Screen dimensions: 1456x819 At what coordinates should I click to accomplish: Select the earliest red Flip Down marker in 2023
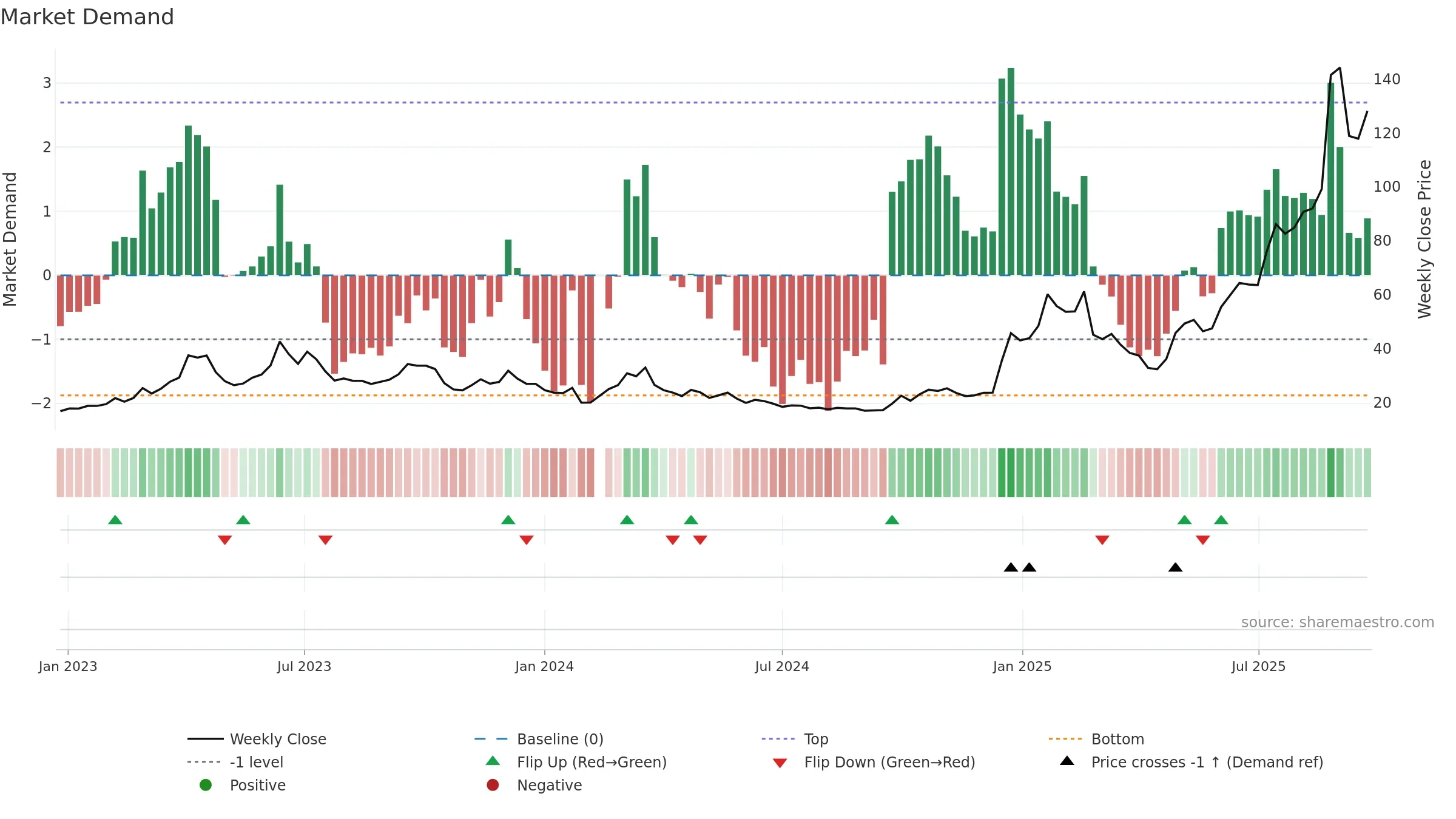coord(225,540)
